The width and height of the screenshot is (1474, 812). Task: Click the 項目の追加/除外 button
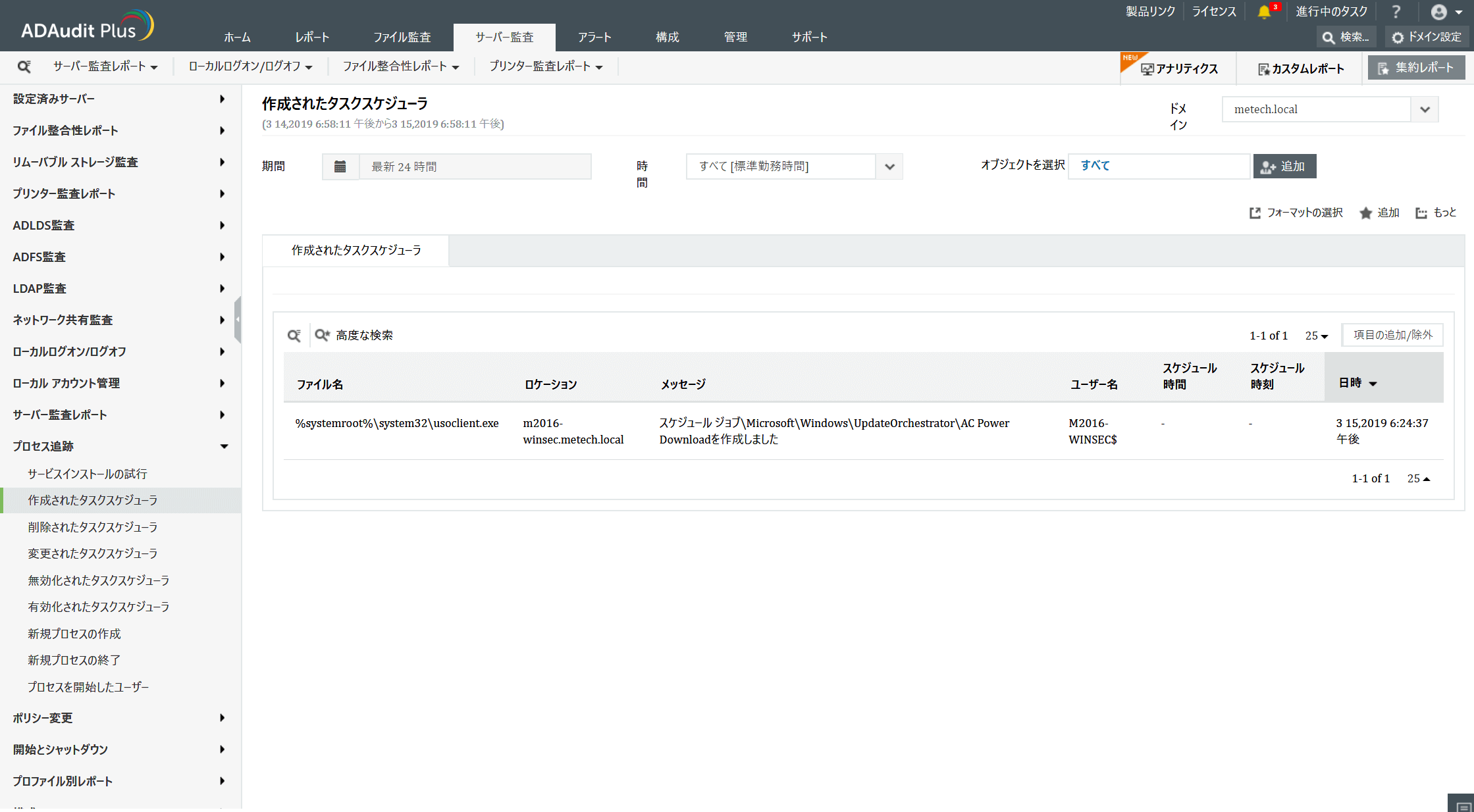1392,335
